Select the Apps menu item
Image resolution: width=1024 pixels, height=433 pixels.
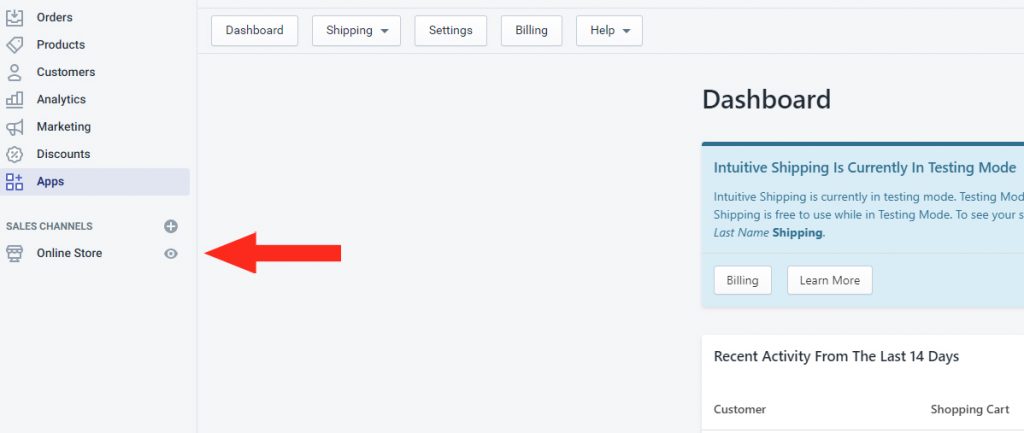[x=95, y=182]
